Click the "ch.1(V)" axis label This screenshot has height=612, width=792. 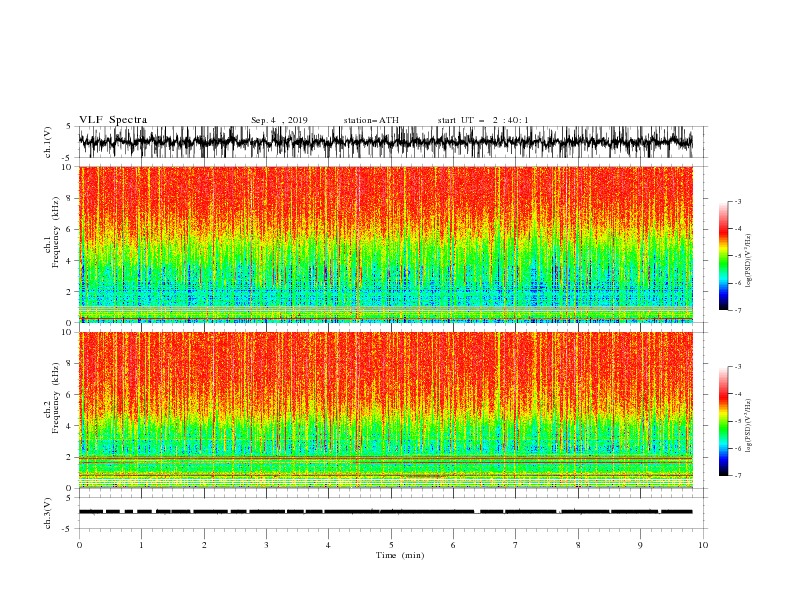tap(48, 142)
